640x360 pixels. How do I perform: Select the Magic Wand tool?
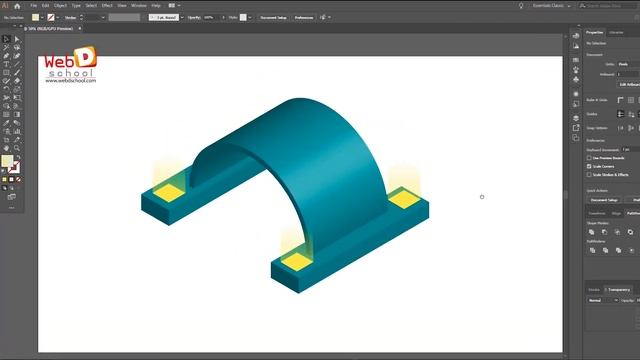tap(7, 48)
